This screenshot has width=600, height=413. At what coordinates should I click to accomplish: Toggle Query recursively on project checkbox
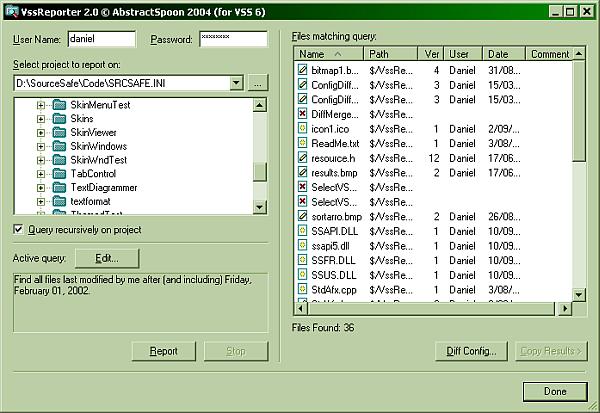(x=19, y=230)
